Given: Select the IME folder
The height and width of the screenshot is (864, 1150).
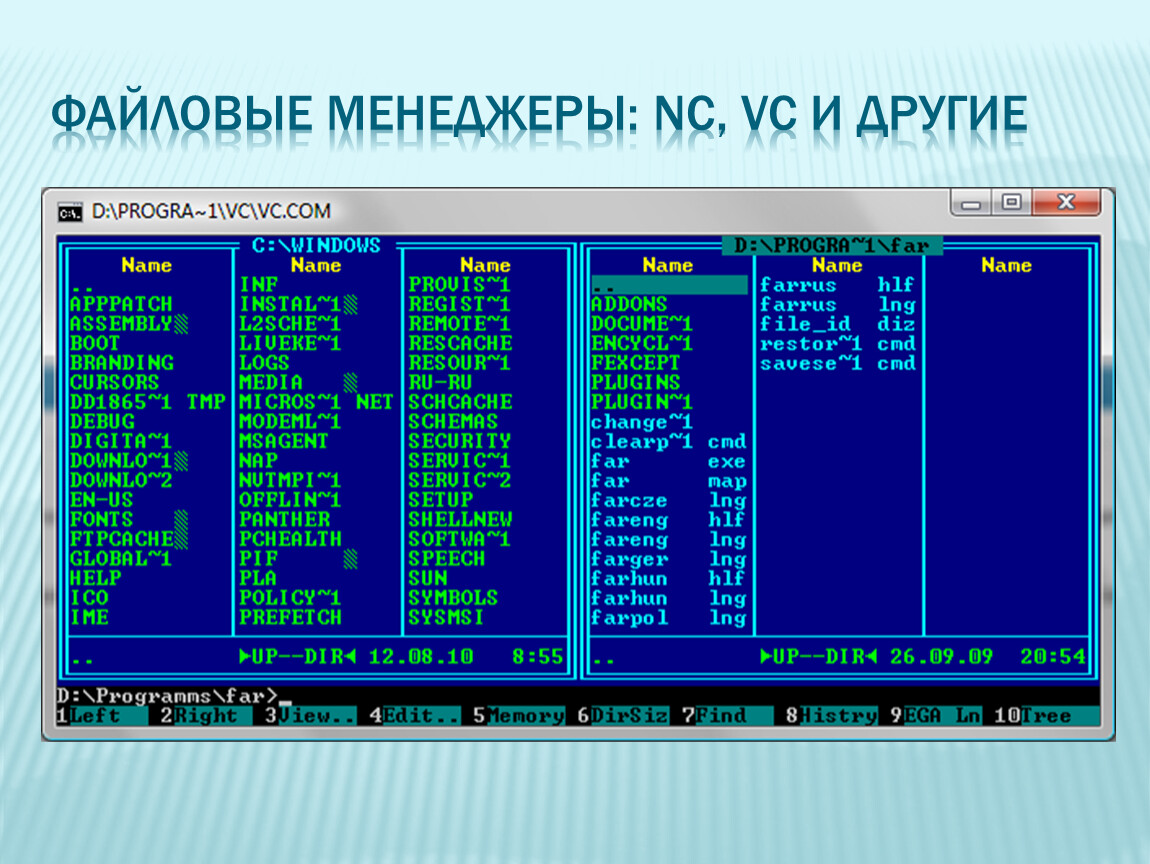Looking at the screenshot, I should [89, 618].
